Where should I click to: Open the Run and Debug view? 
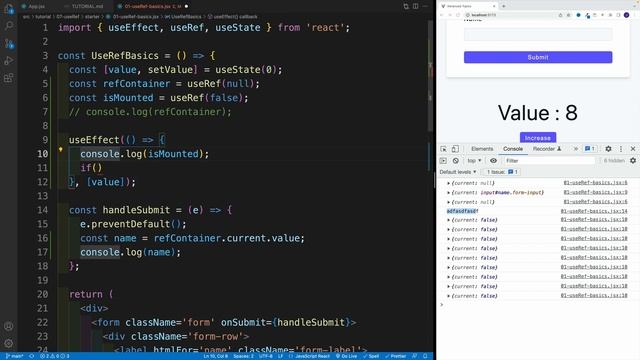[9, 61]
